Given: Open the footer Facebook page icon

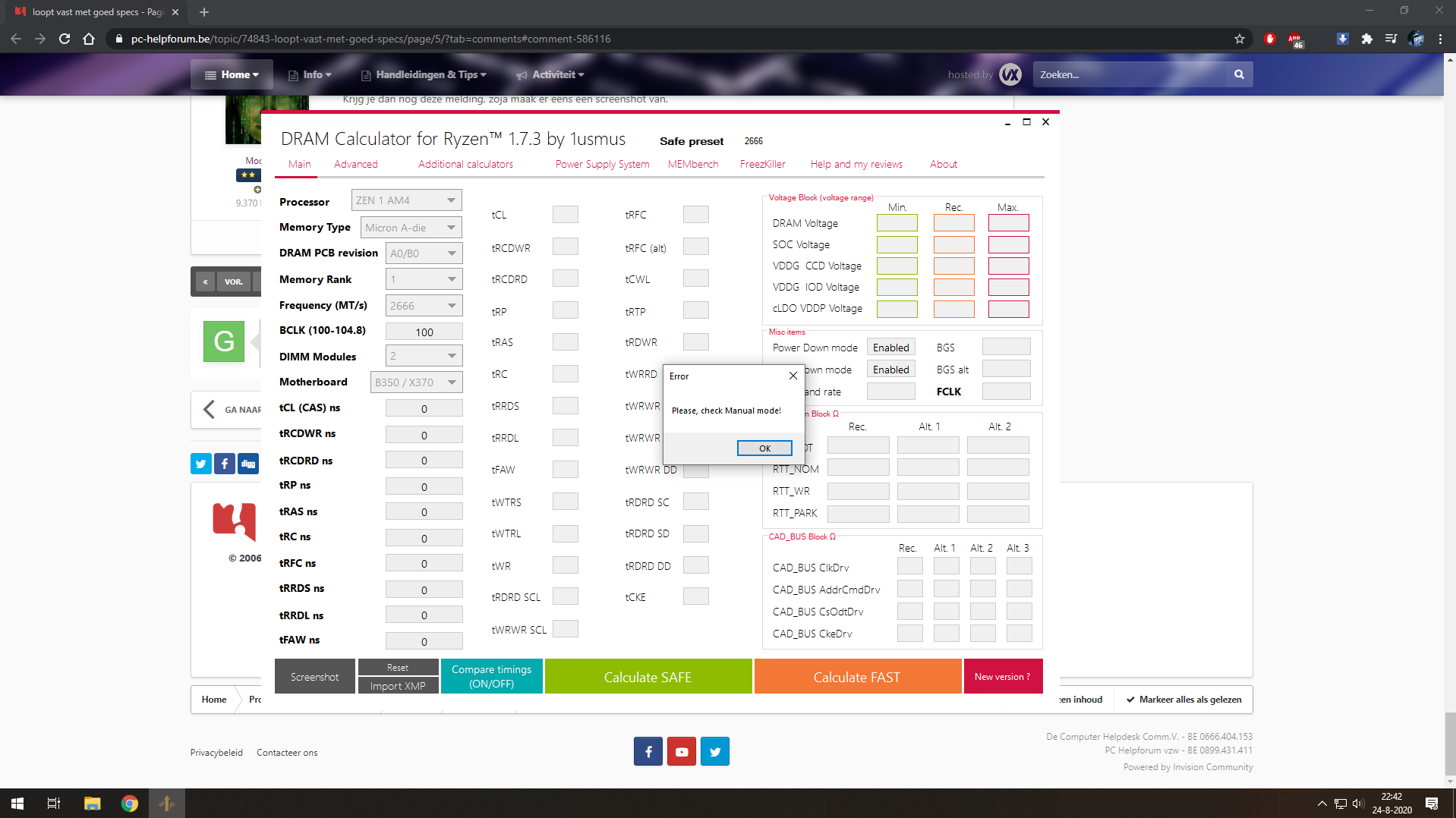Looking at the screenshot, I should click(x=648, y=751).
